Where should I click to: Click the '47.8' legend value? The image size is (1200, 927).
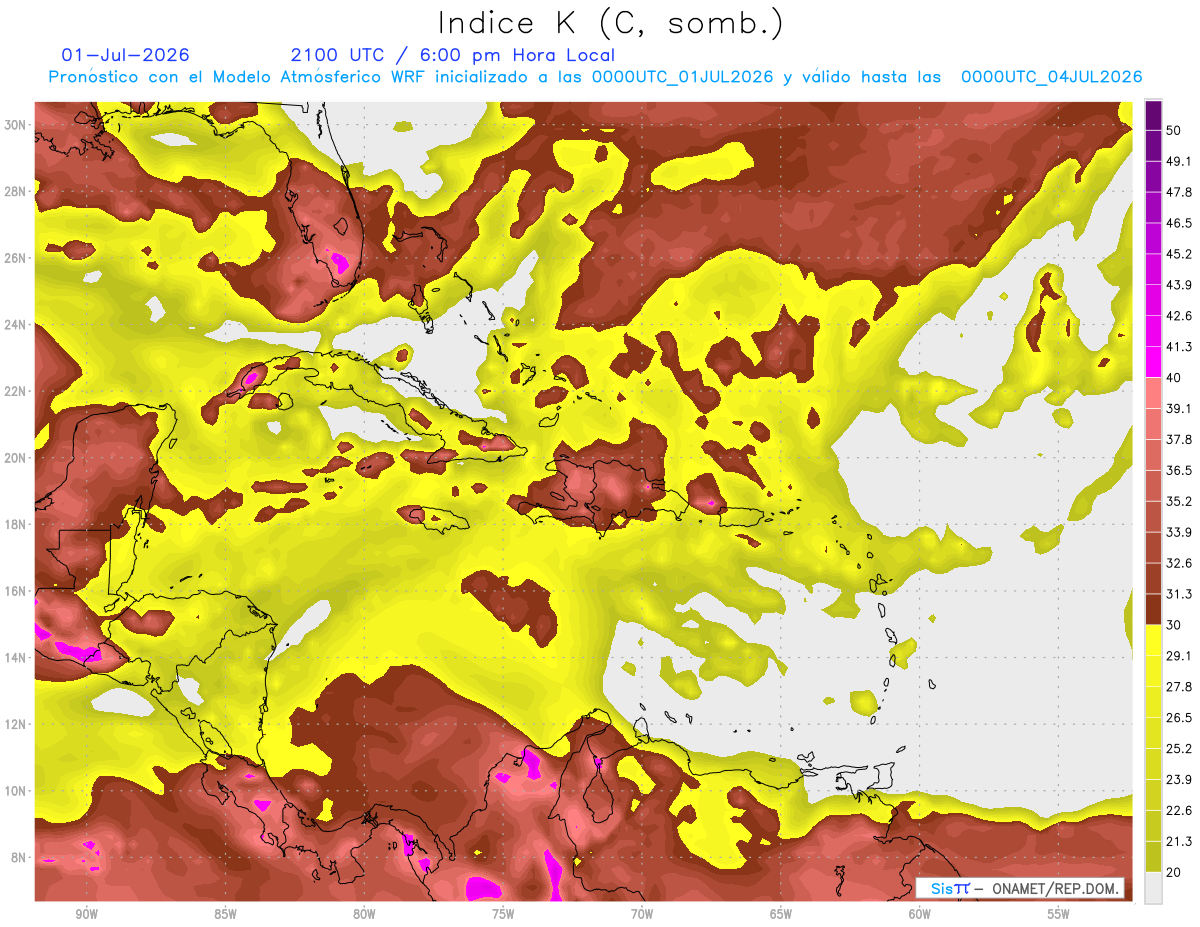pos(1178,192)
